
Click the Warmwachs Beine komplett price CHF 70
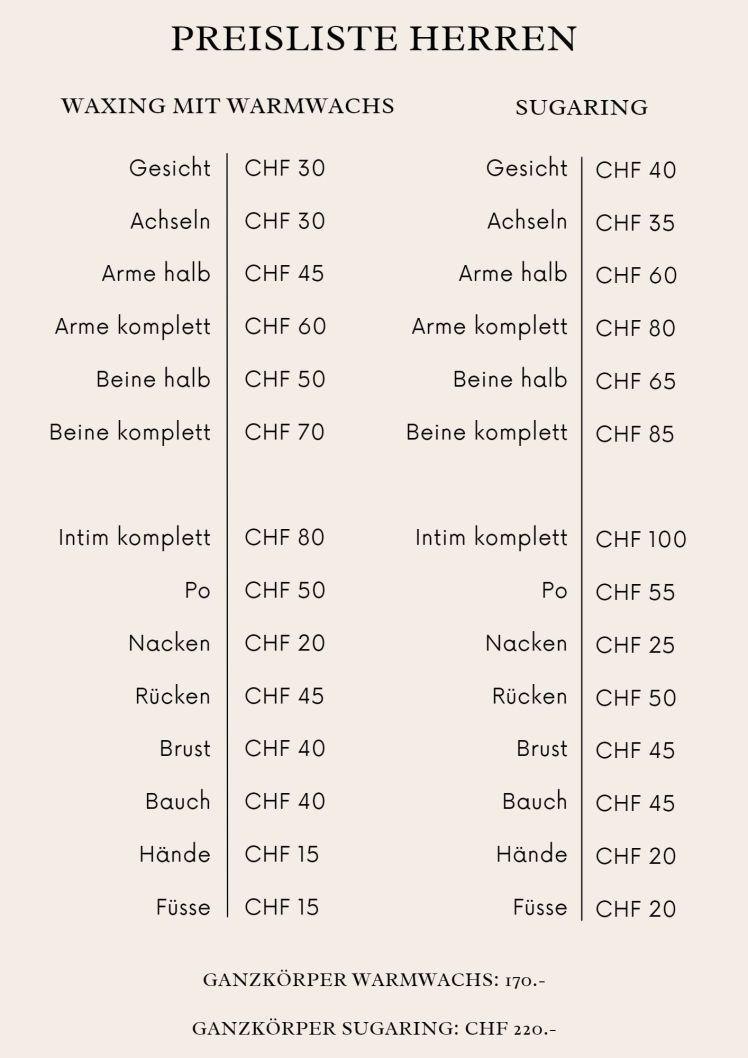[x=285, y=432]
